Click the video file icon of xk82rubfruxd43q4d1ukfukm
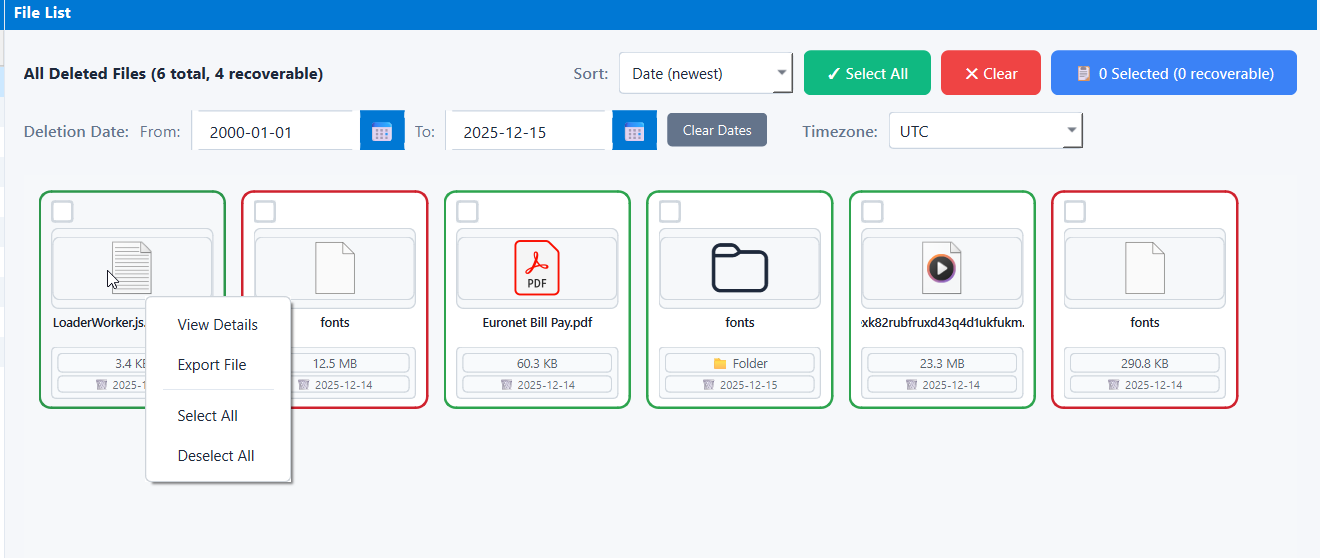Screen dimensions: 1320x558 pyautogui.click(x=941, y=268)
